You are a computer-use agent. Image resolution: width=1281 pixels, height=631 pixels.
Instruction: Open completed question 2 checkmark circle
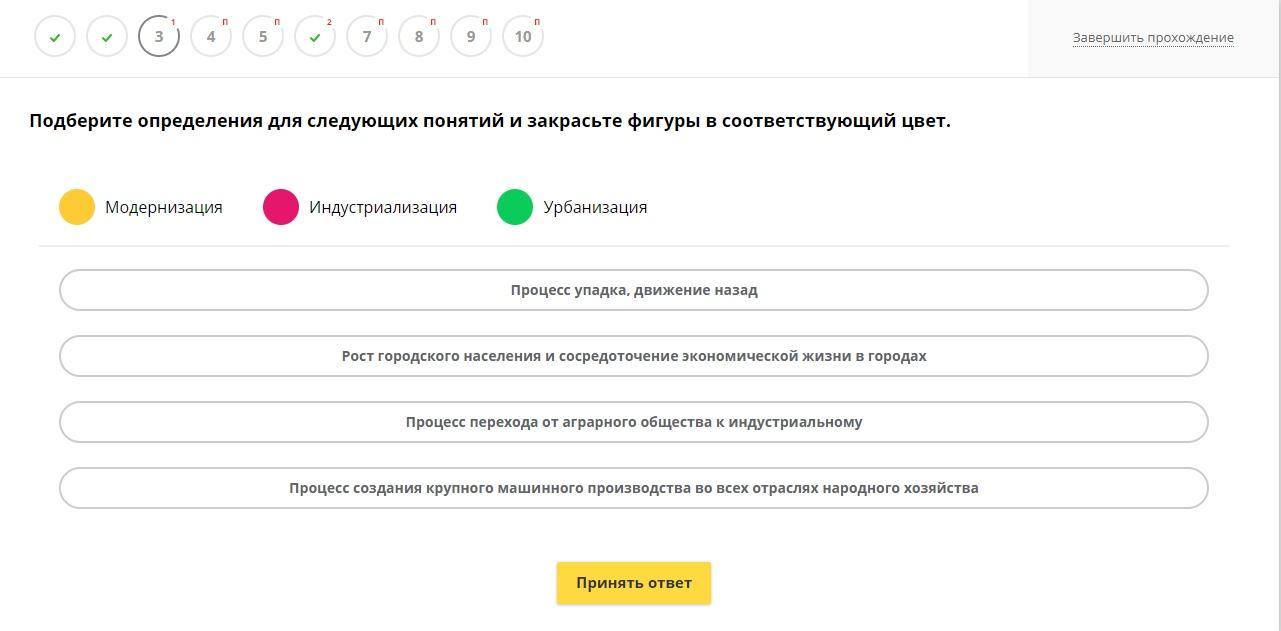click(x=107, y=37)
